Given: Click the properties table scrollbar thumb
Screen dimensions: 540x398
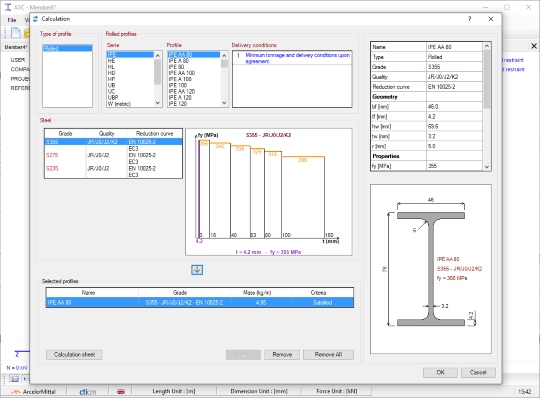Looking at the screenshot, I should [487, 79].
